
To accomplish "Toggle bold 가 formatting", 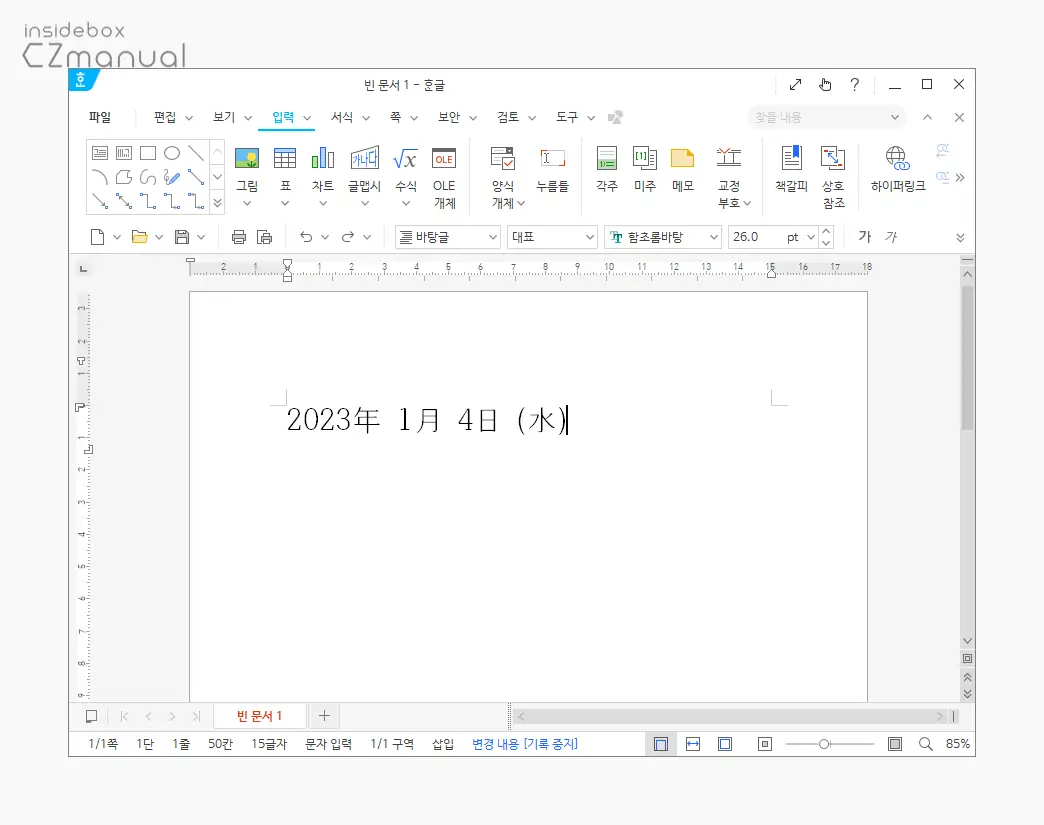I will pos(864,237).
